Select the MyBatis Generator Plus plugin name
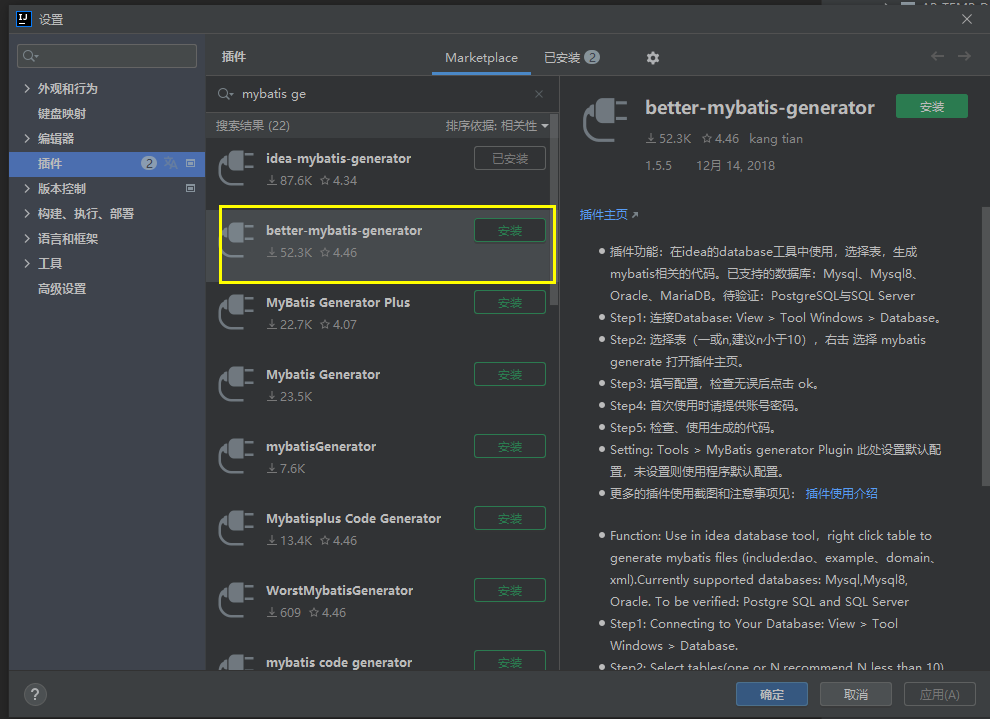 (338, 302)
